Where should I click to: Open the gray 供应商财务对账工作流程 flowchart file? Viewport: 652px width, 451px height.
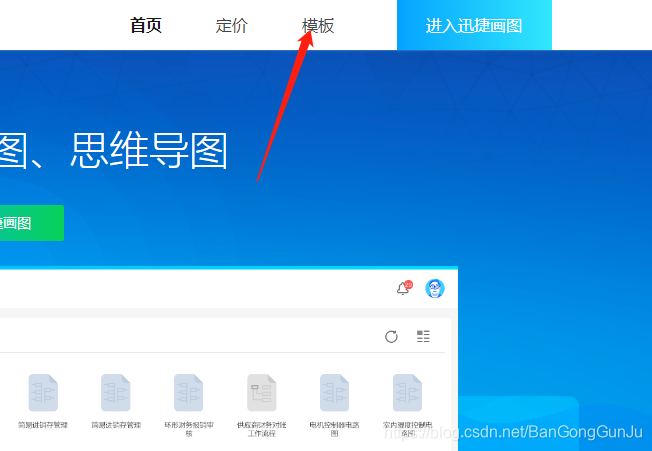click(262, 392)
